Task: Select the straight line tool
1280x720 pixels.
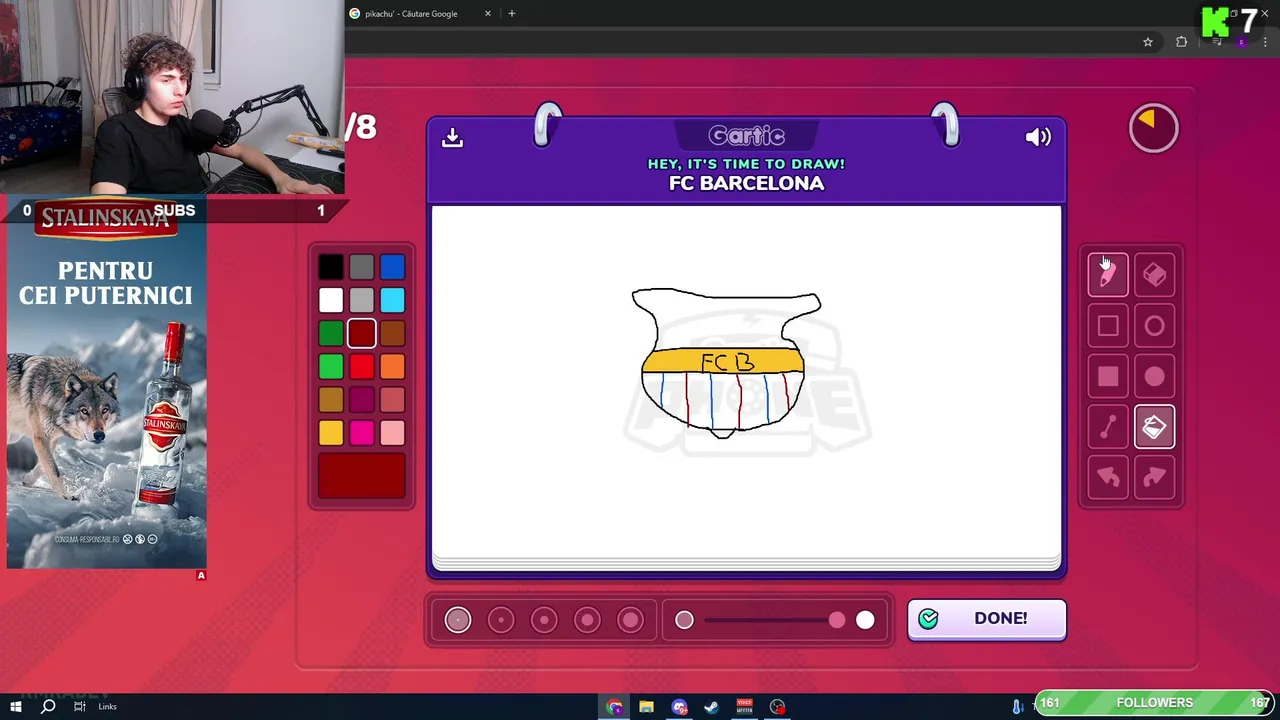Action: pos(1108,428)
